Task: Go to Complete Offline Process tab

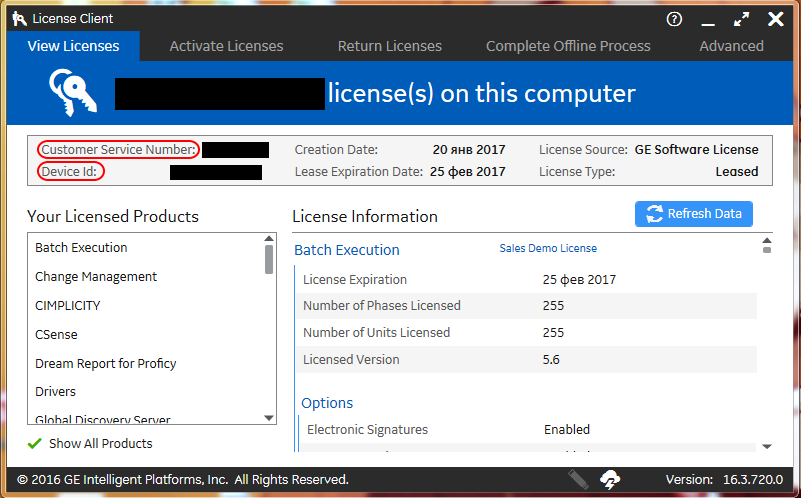Action: coord(568,46)
